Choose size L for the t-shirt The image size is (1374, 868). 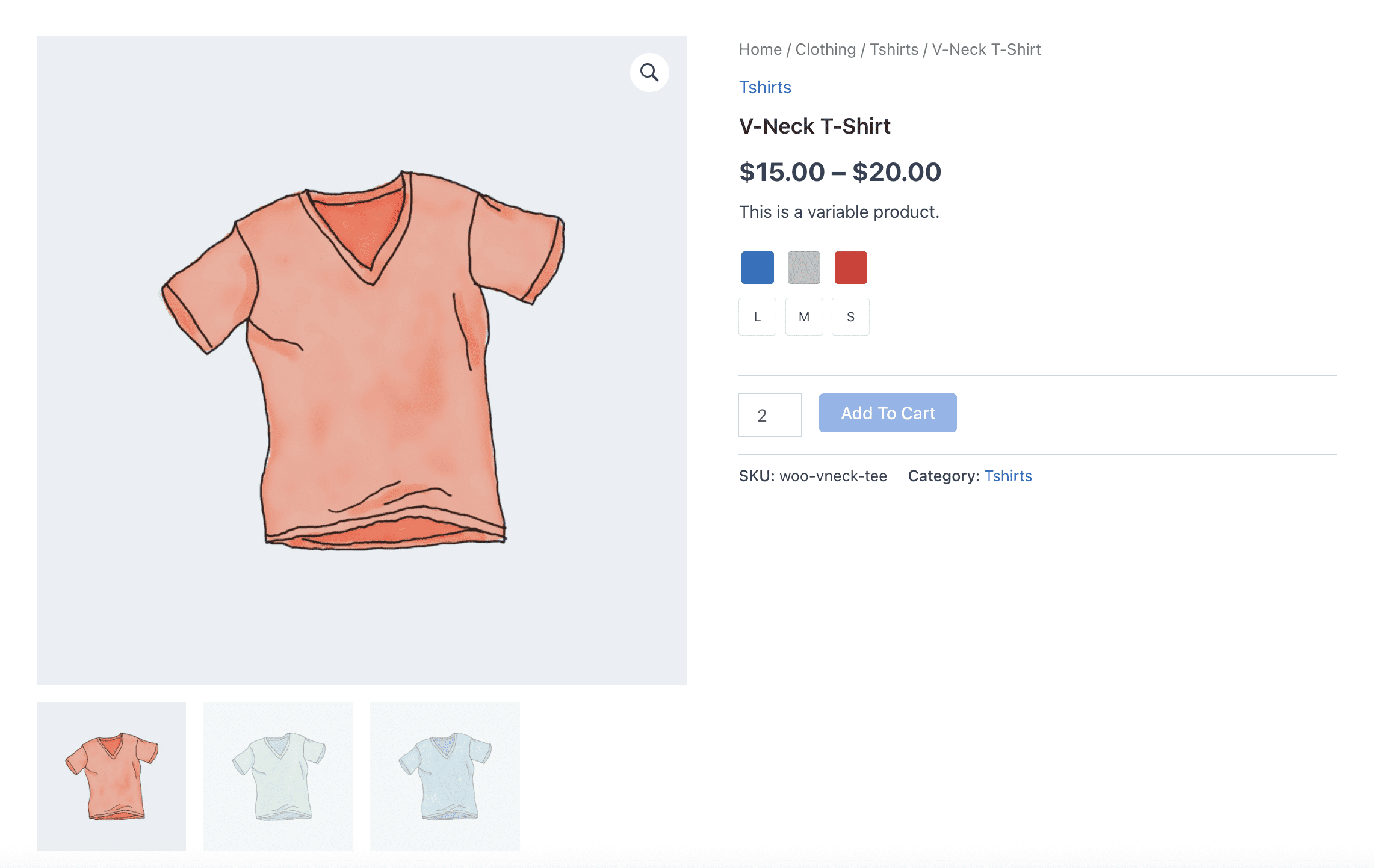[x=757, y=316]
